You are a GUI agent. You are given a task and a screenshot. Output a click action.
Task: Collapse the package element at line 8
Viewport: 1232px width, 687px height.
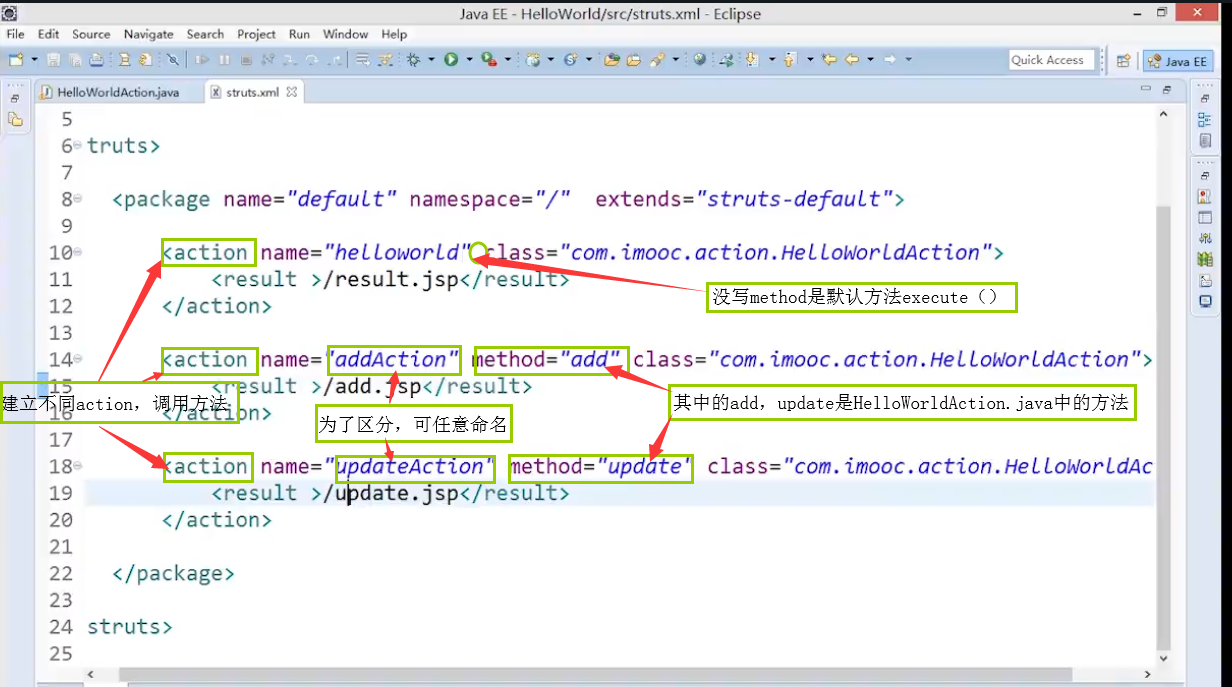(78, 199)
